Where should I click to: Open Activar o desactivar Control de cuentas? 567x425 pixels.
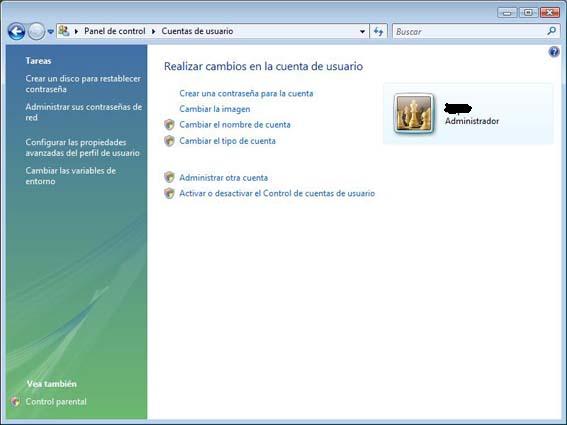click(x=277, y=193)
